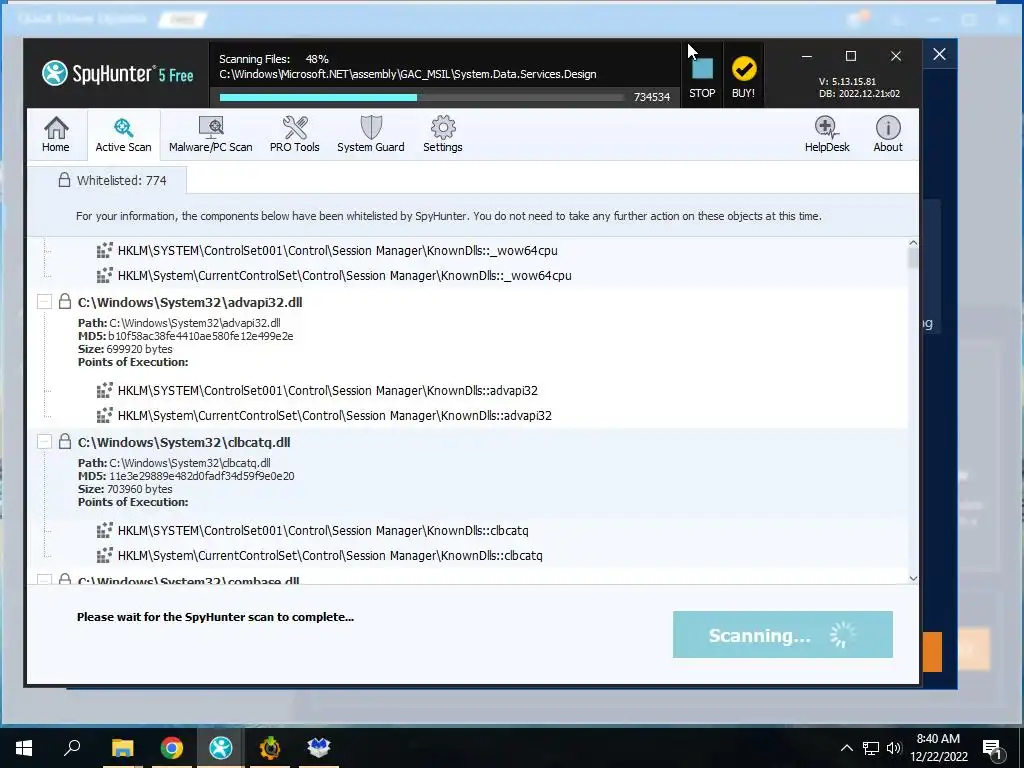
Task: Select CurrentControlSet KnownDlls::advapi32 registry row
Action: pos(335,415)
